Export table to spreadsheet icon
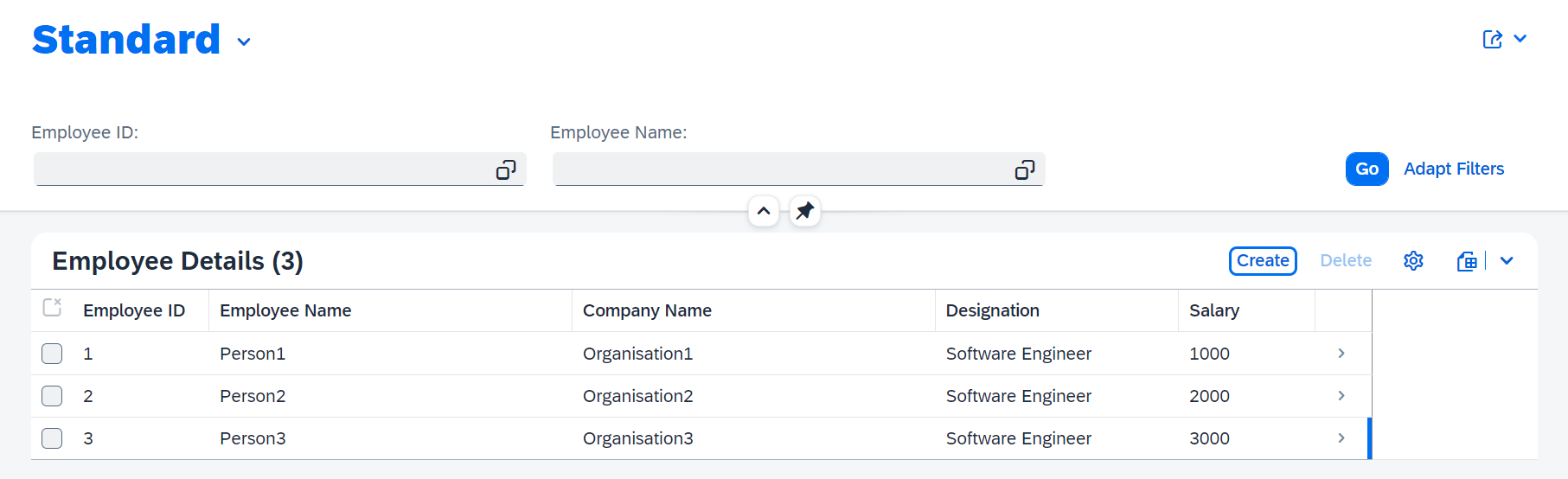1568x479 pixels. click(1467, 261)
